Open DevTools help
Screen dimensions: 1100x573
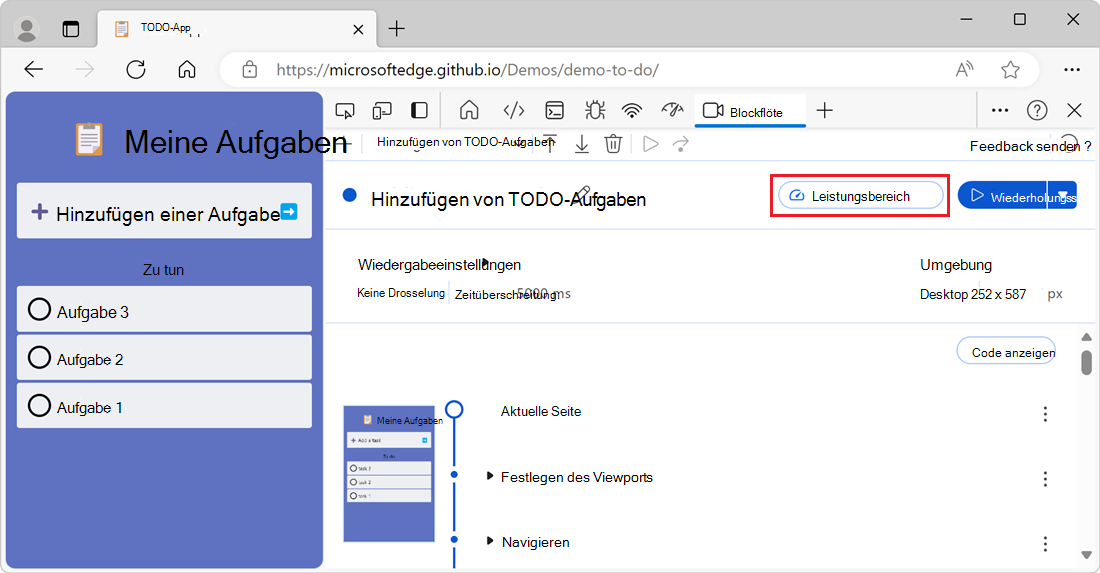(x=1037, y=110)
